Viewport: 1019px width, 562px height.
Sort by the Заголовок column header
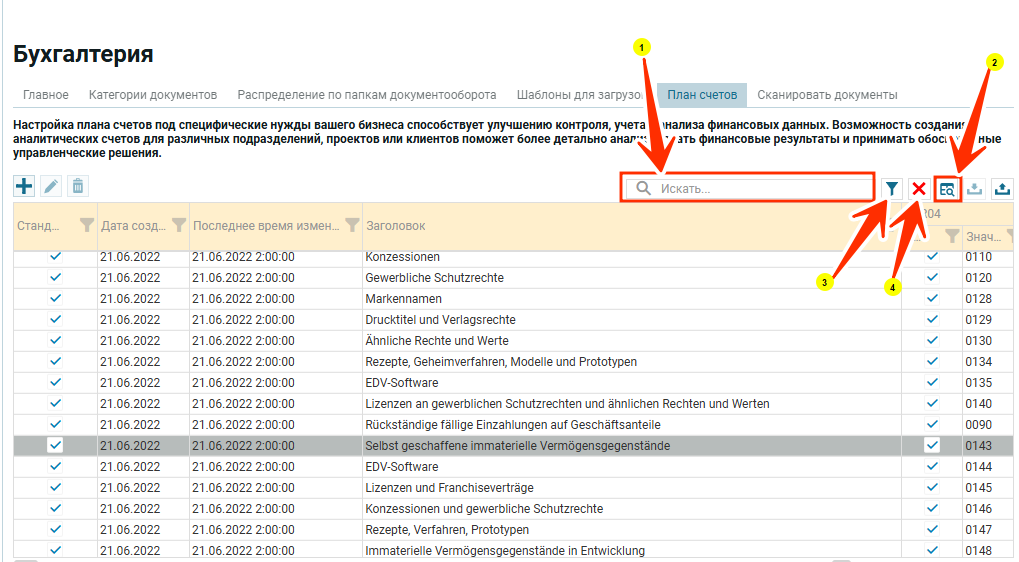coord(396,226)
